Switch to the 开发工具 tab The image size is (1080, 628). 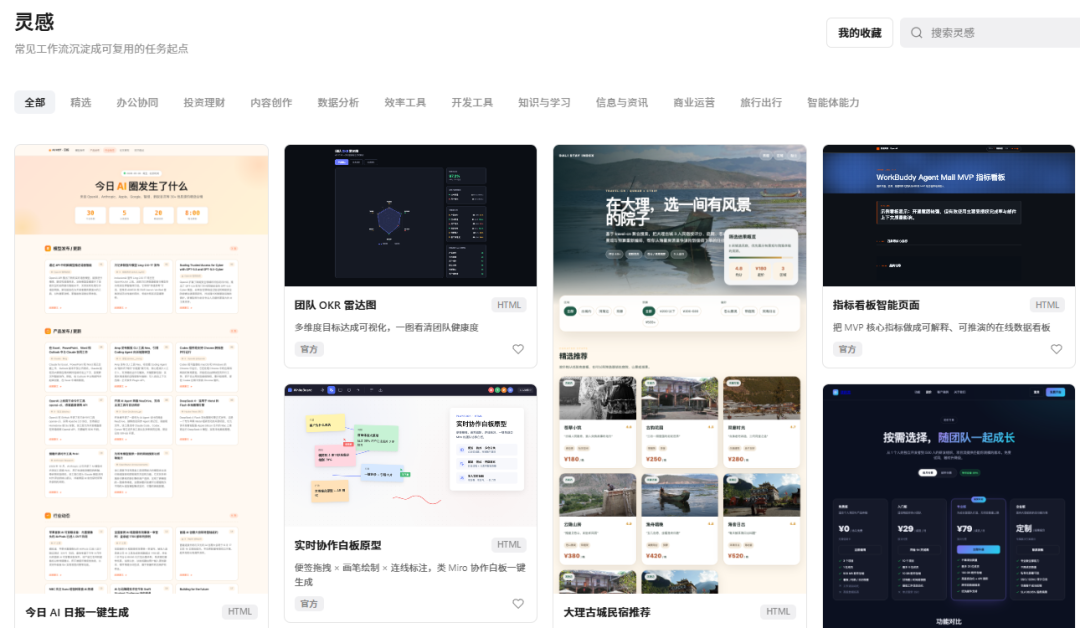click(x=472, y=103)
